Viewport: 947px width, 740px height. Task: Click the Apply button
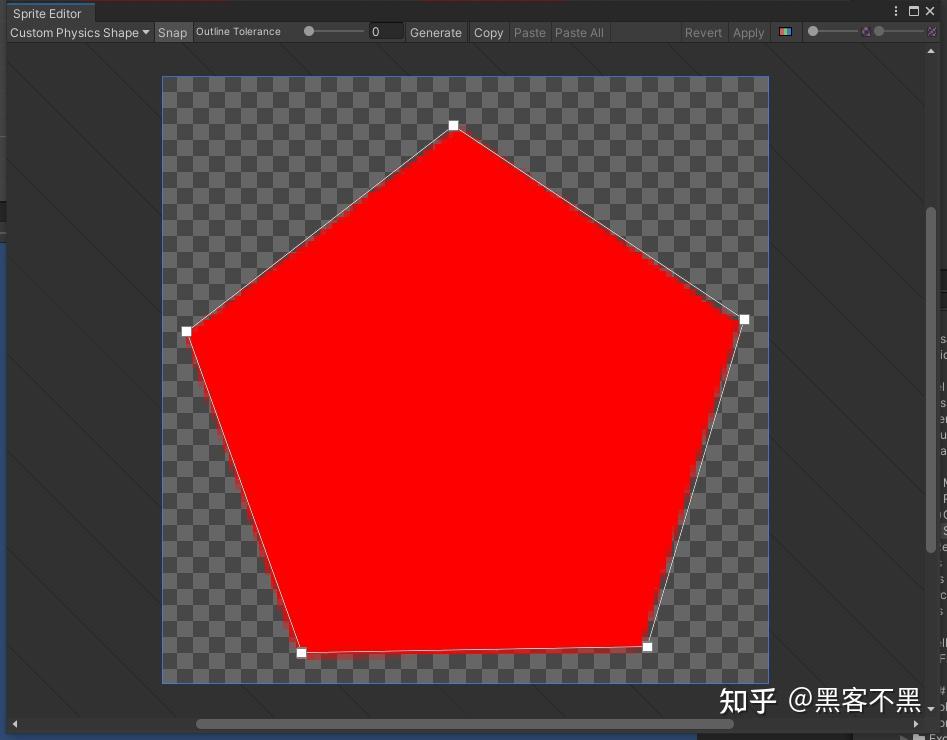pyautogui.click(x=748, y=33)
